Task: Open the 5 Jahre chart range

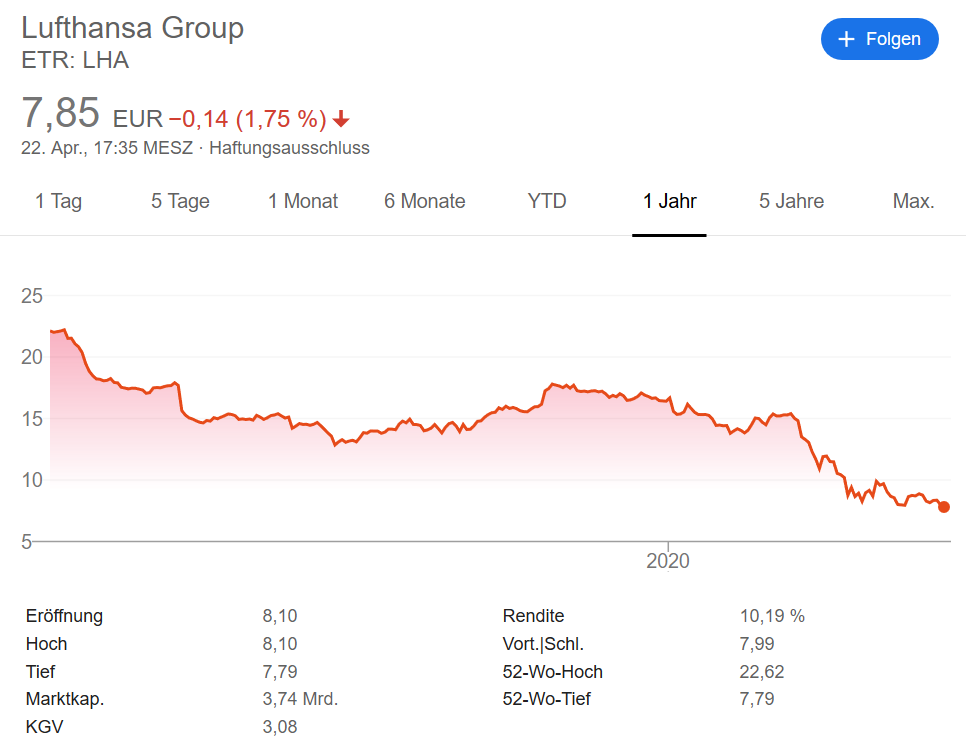Action: tap(791, 201)
